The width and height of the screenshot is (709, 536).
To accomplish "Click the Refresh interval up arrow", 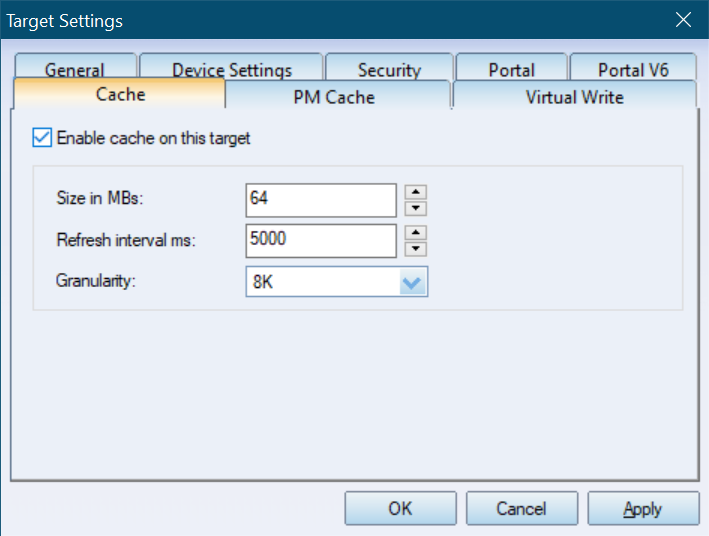I will click(416, 233).
